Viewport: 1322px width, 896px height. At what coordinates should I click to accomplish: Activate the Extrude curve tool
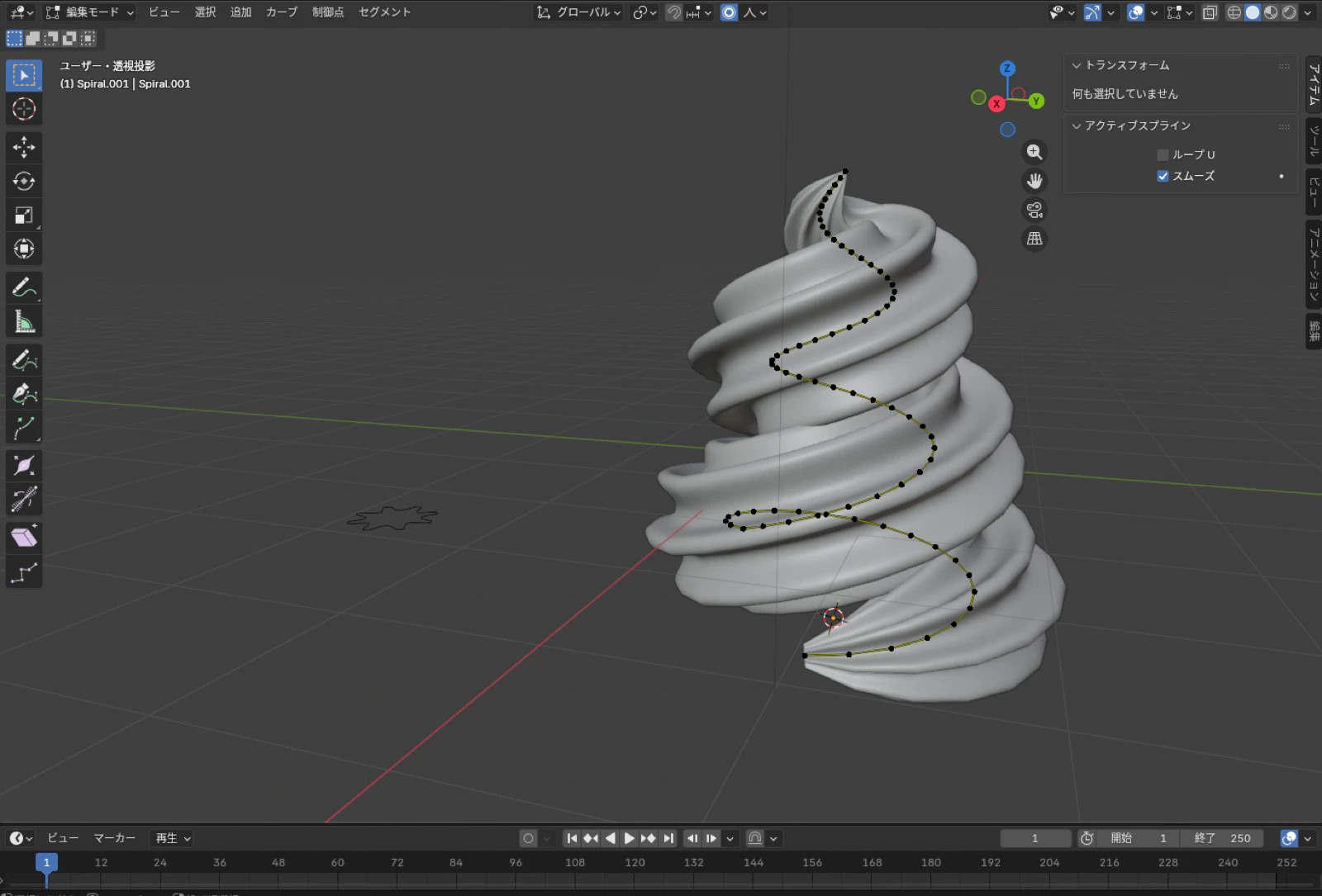[23, 429]
